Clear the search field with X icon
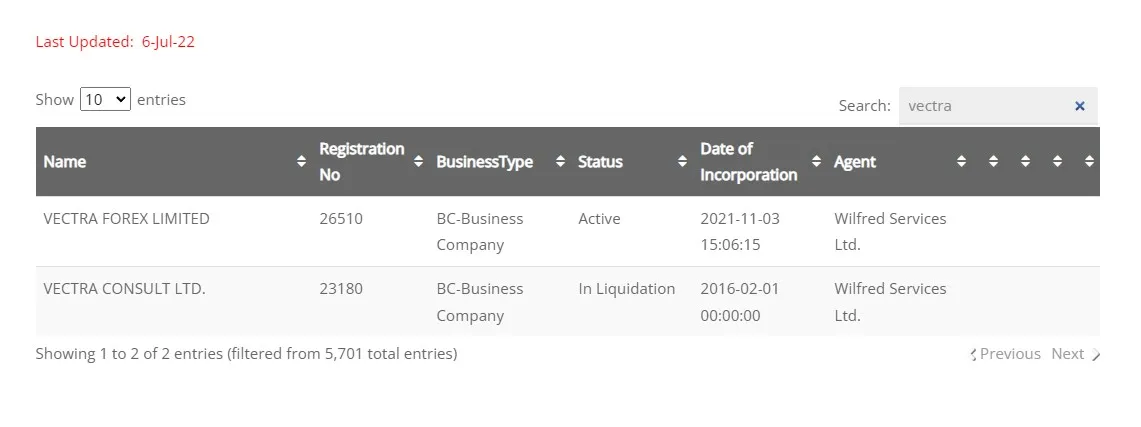1141x427 pixels. pyautogui.click(x=1080, y=106)
